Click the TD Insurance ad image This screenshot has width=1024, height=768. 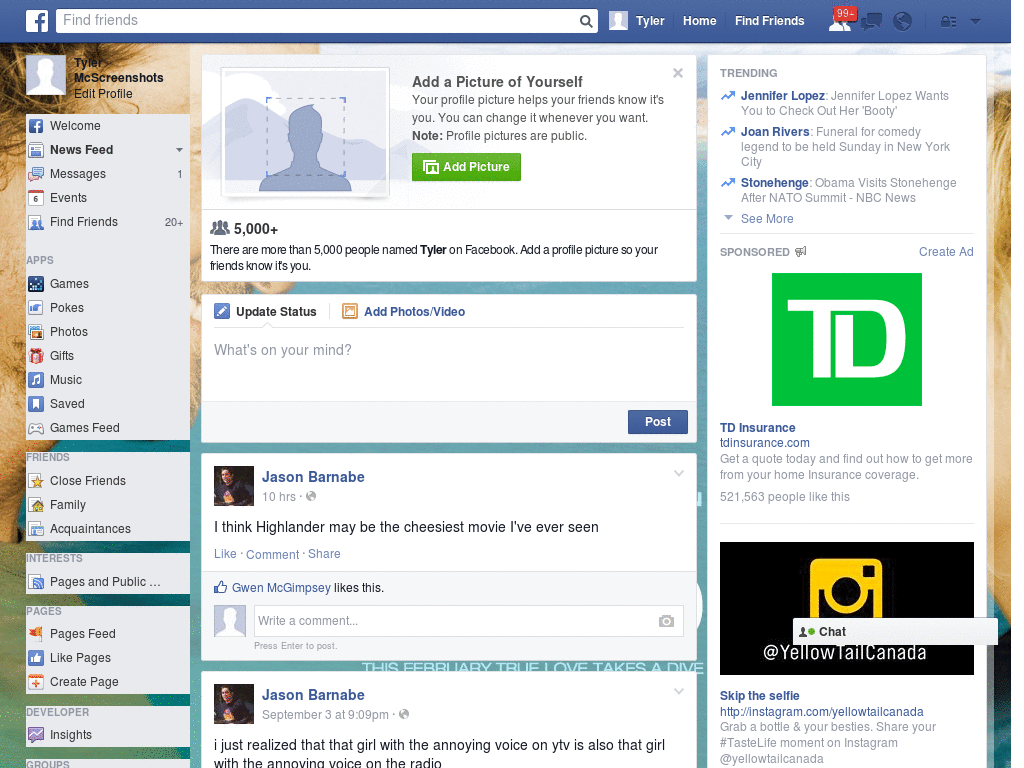(846, 340)
